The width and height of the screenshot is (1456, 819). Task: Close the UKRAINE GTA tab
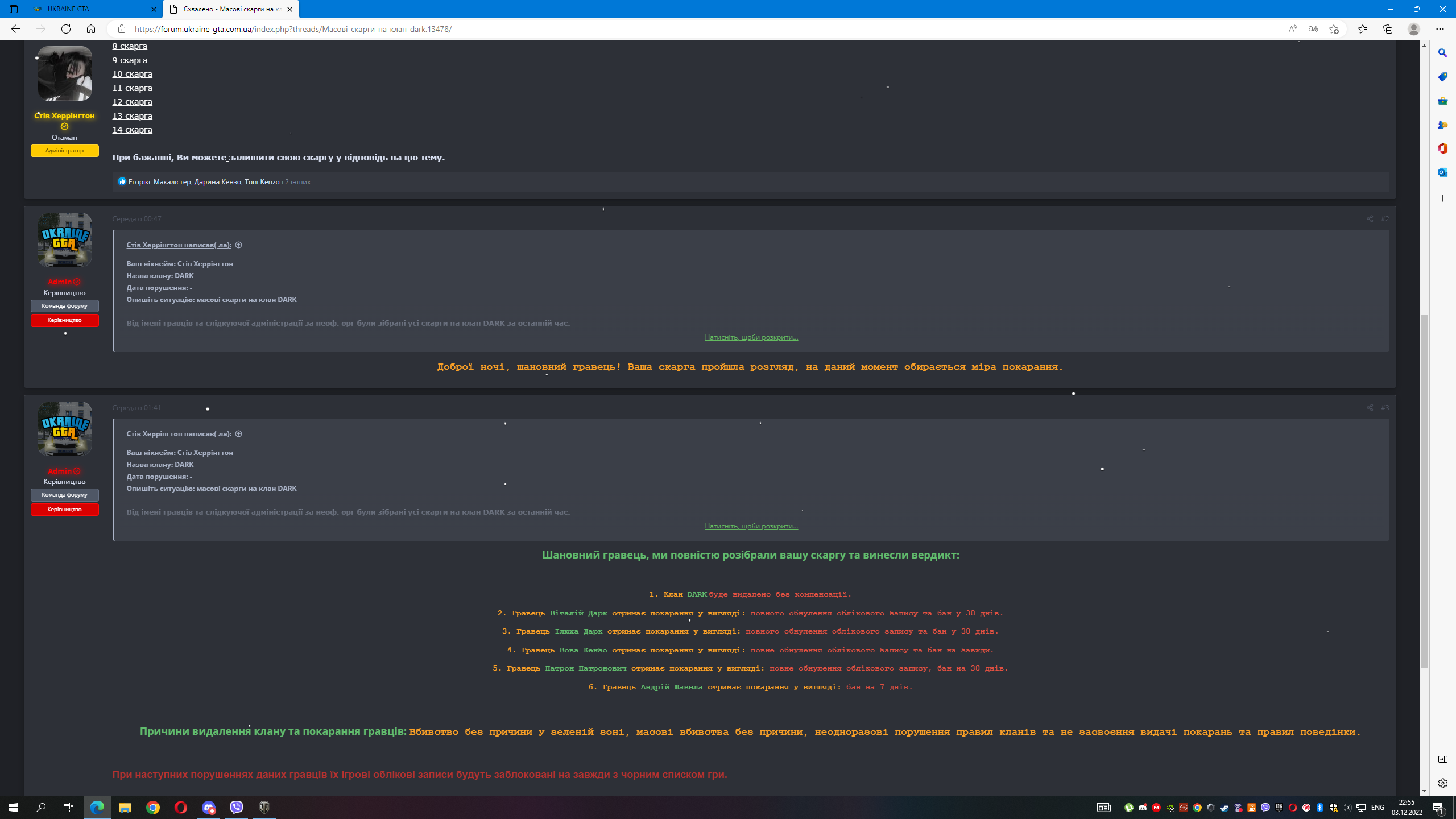(x=154, y=9)
